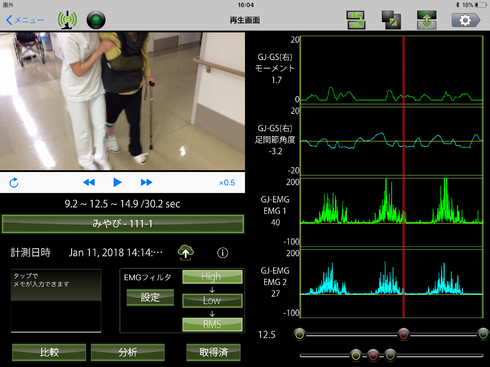Tap the green status indicator light
Image resolution: width=490 pixels, height=367 pixels.
[x=96, y=20]
